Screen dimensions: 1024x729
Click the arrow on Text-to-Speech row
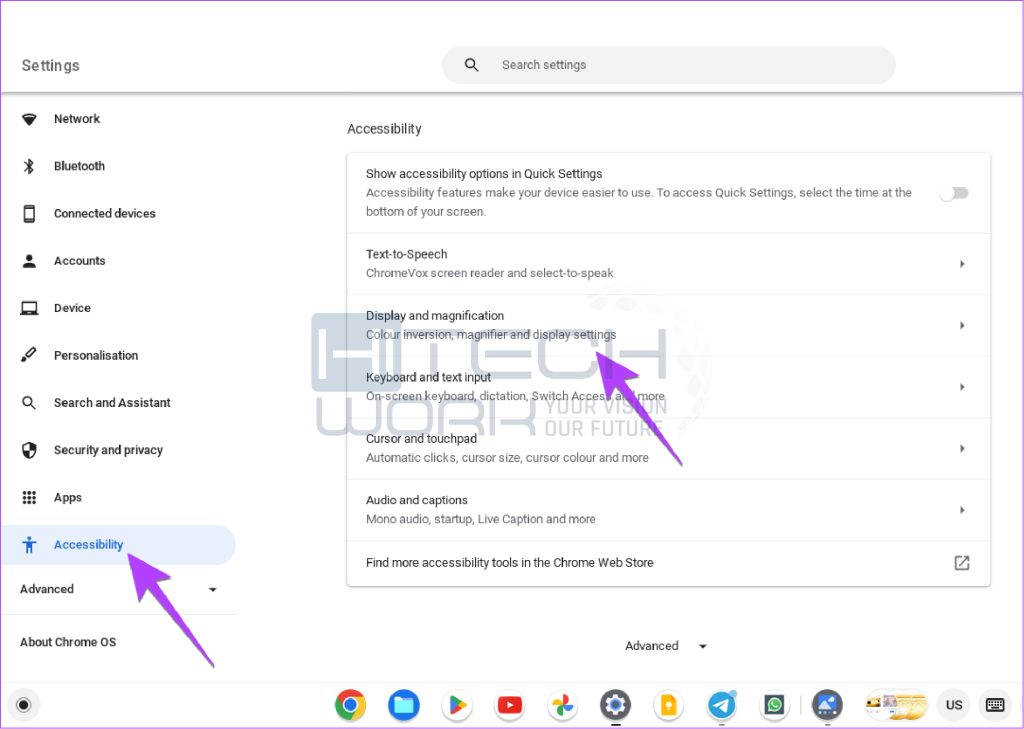tap(962, 264)
